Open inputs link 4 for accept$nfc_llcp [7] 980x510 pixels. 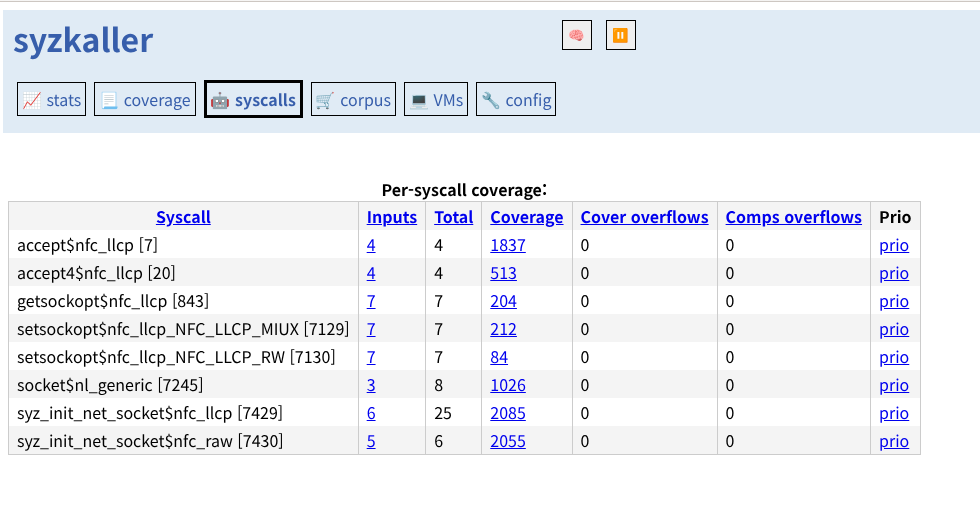tap(371, 245)
